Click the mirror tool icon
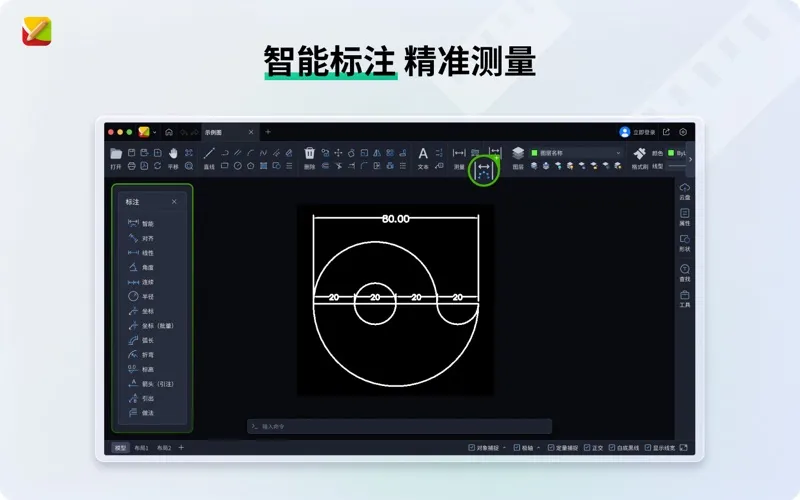Viewport: 800px width, 500px height. pos(377,153)
